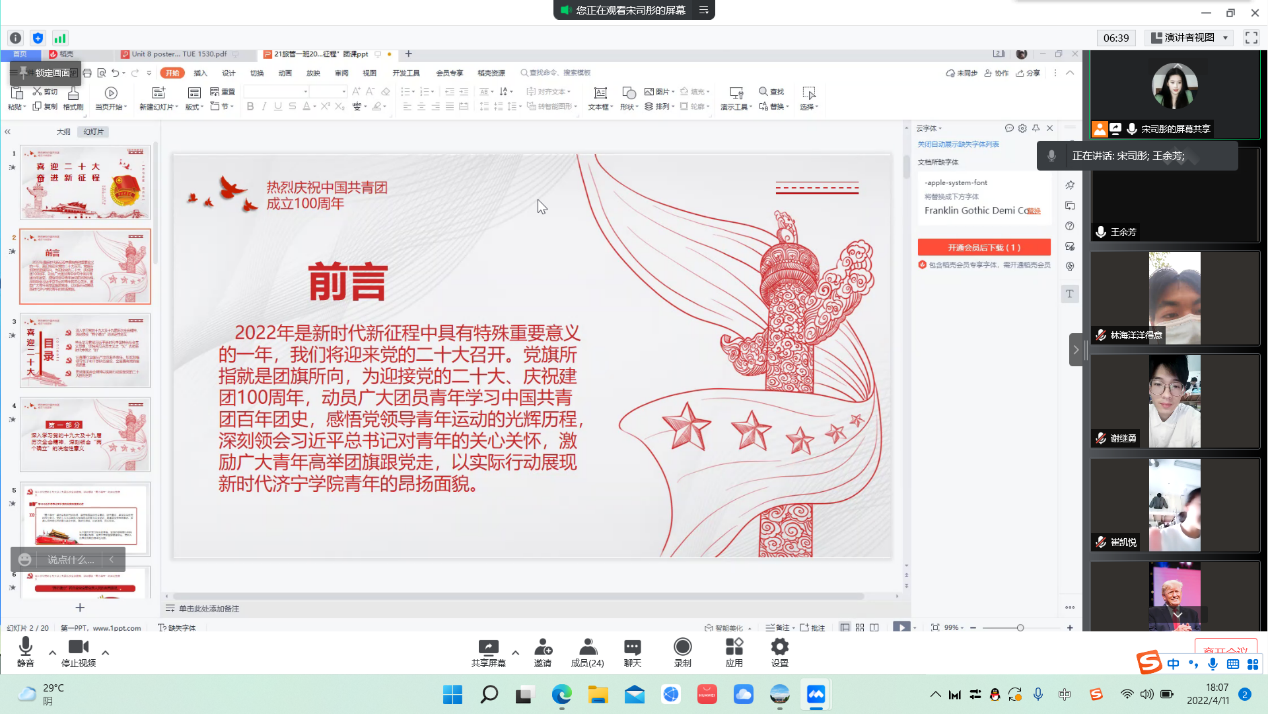Click the WPS zoom slider handle

[1020, 627]
